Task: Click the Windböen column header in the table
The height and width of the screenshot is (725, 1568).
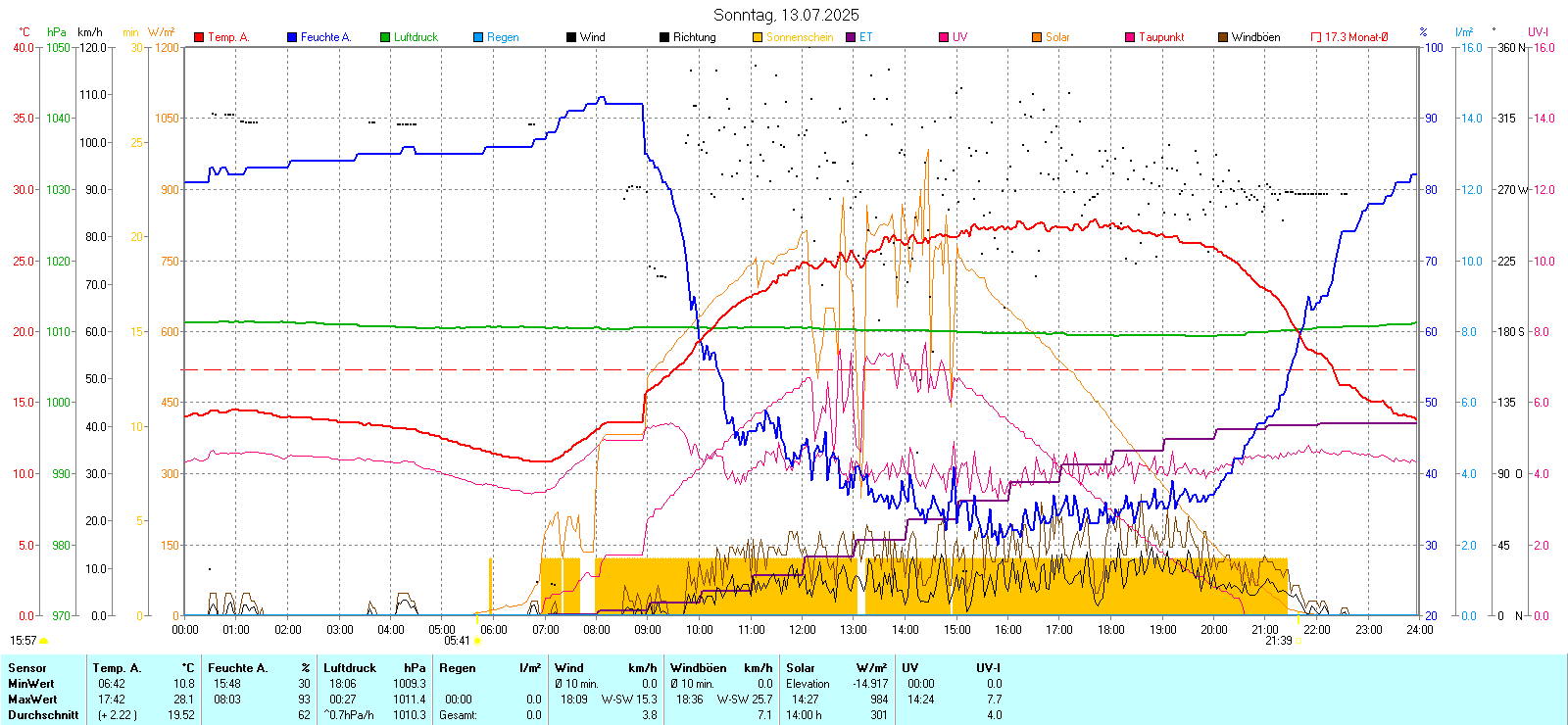Action: click(x=699, y=668)
